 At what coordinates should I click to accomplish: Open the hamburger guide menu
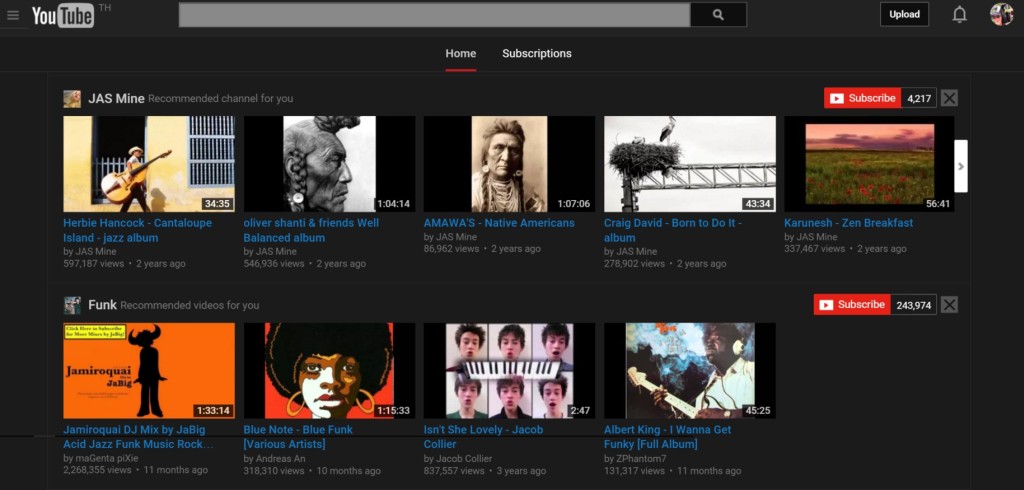(13, 15)
